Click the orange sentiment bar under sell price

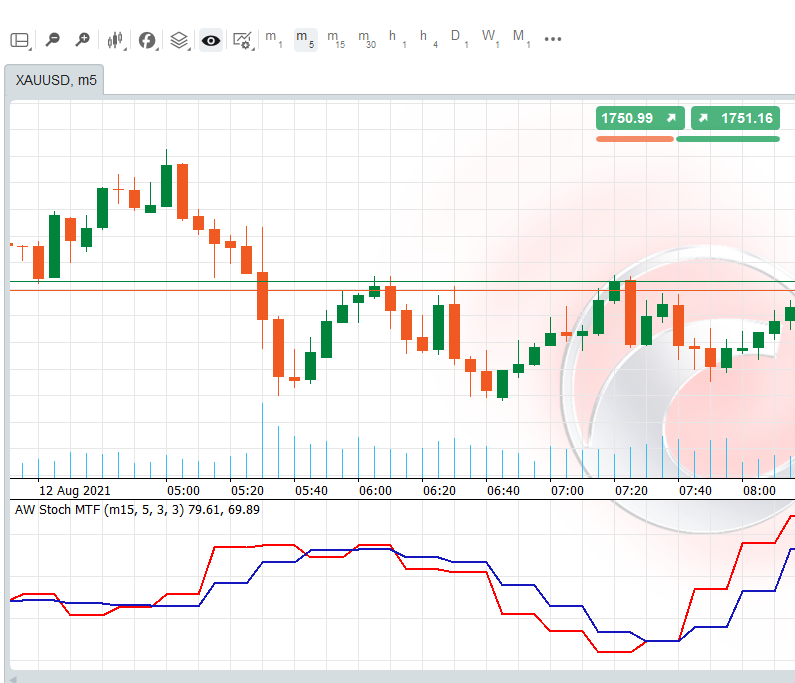pyautogui.click(x=635, y=139)
